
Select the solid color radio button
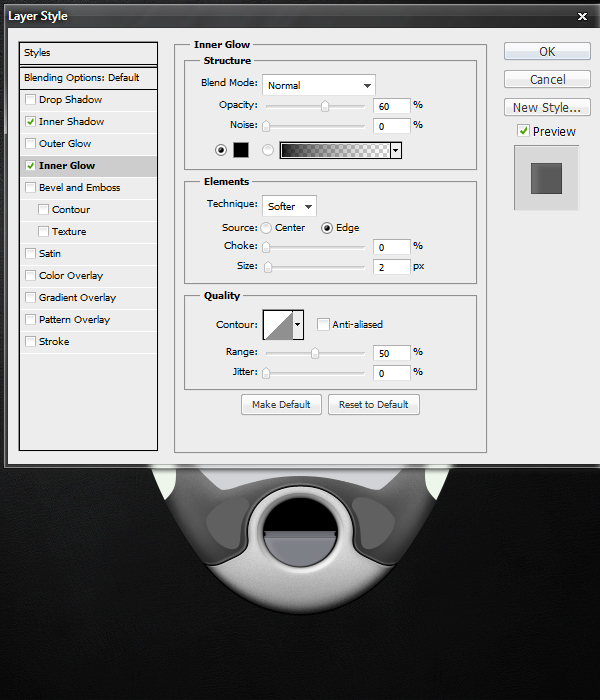[221, 150]
